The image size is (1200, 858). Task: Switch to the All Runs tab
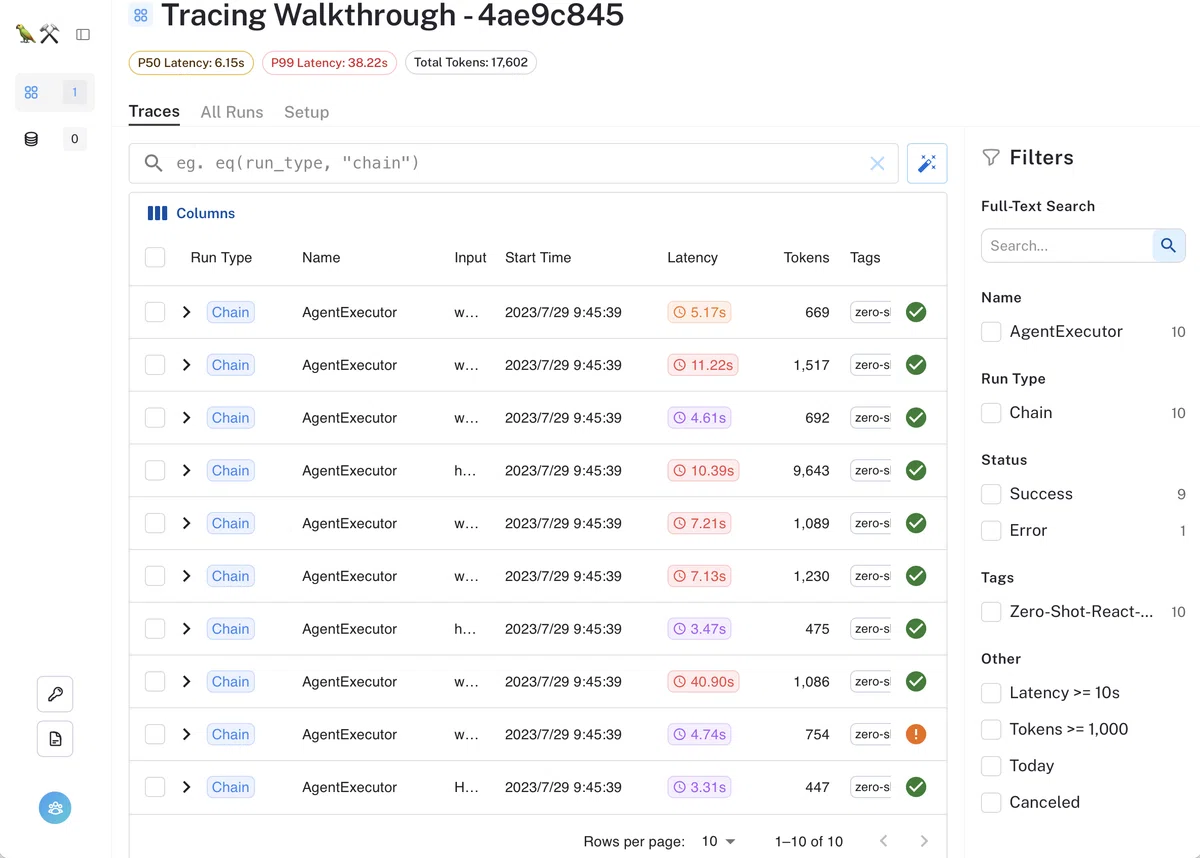coord(232,112)
